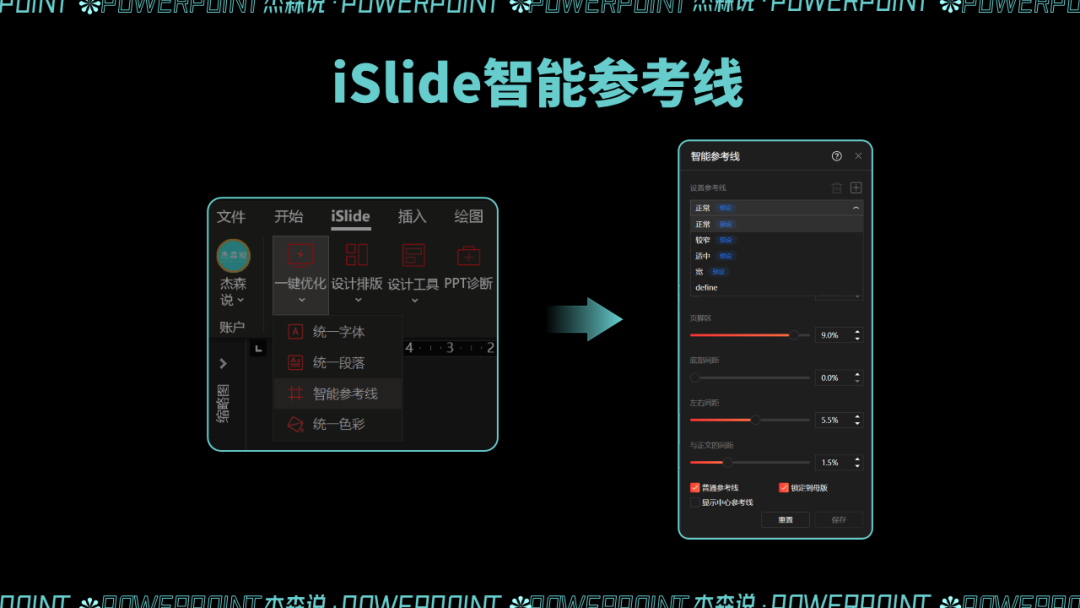Decrease the 1.5% value with down arrow
The width and height of the screenshot is (1080, 608).
pyautogui.click(x=858, y=465)
